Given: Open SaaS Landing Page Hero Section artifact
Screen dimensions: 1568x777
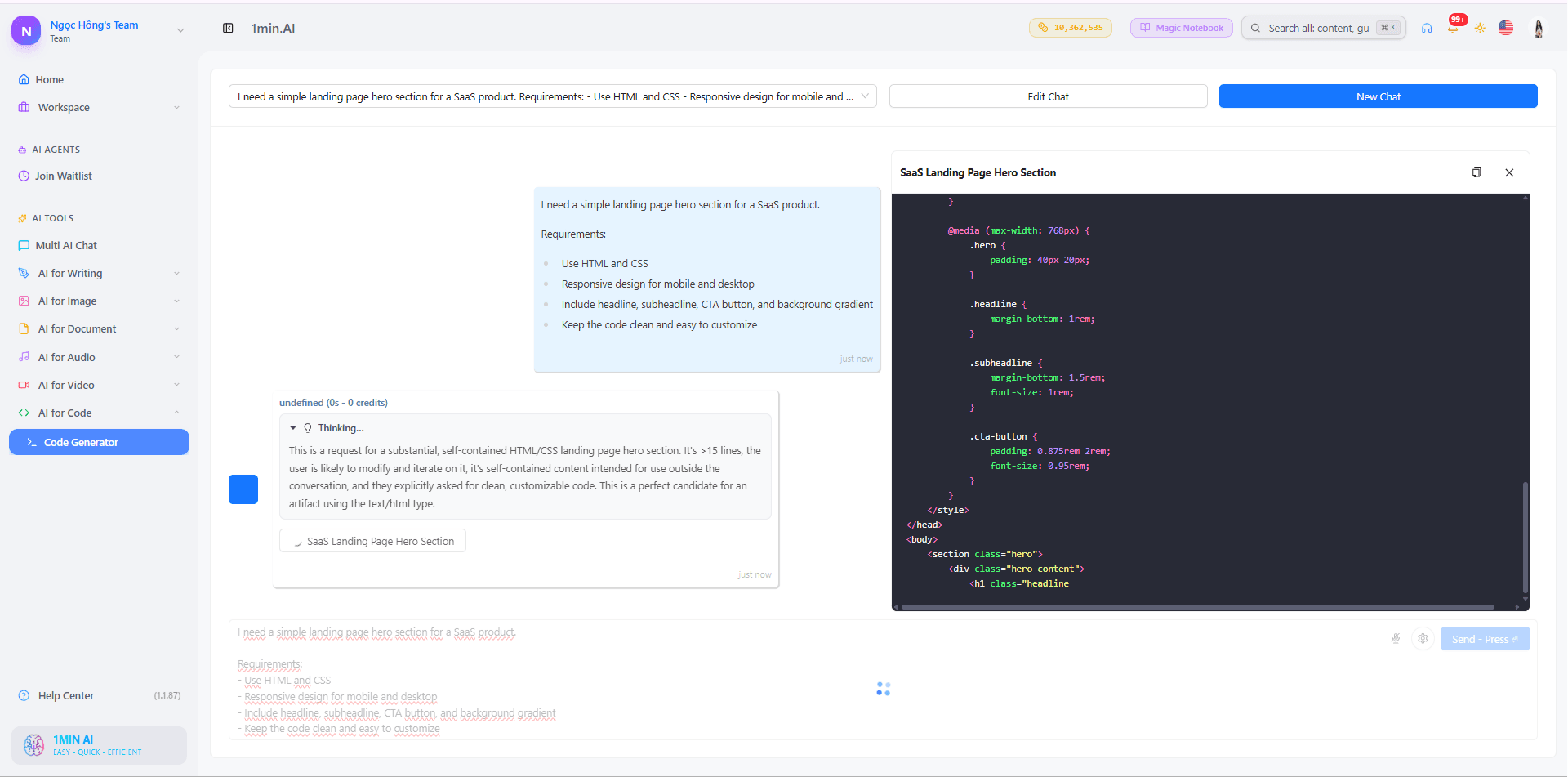Looking at the screenshot, I should [x=372, y=541].
